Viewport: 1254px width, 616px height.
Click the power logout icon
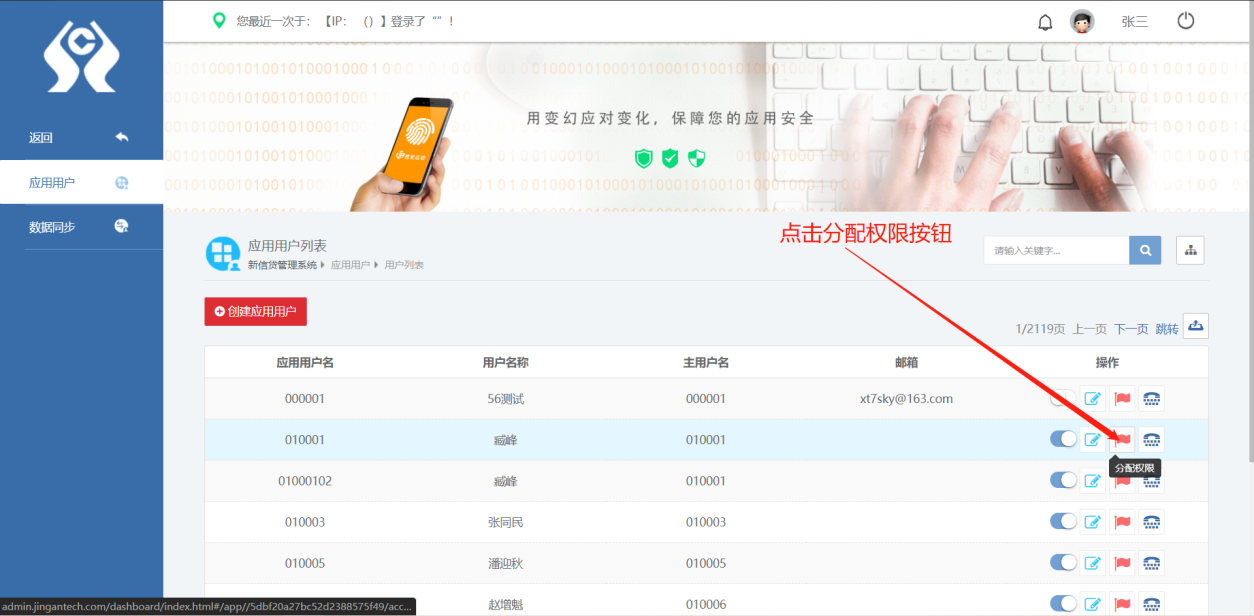tap(1186, 19)
